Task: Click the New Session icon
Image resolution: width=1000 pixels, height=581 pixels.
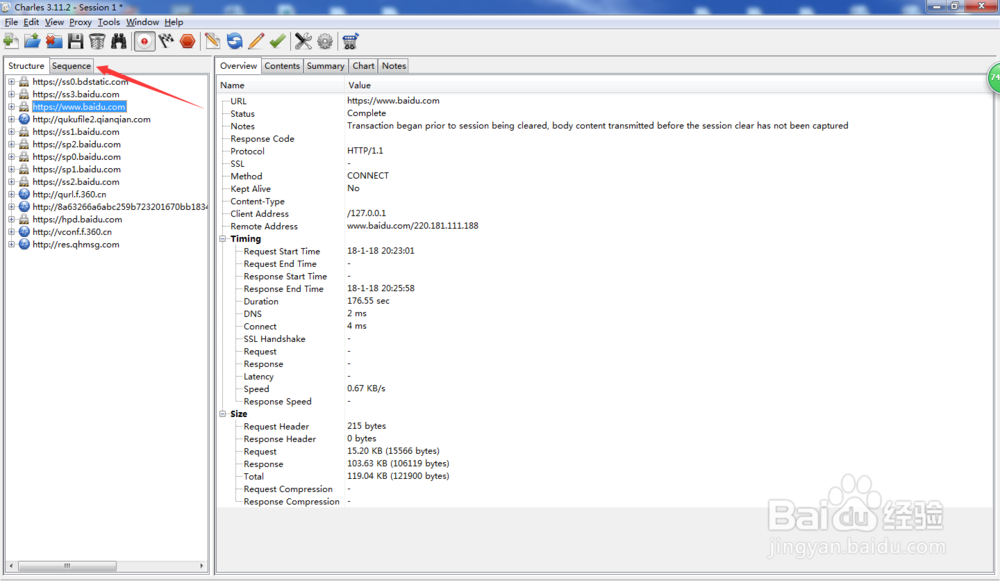Action: coord(11,41)
